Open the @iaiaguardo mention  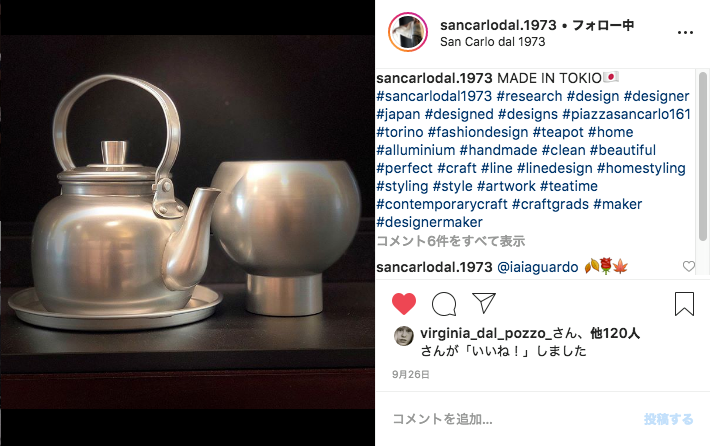click(537, 267)
